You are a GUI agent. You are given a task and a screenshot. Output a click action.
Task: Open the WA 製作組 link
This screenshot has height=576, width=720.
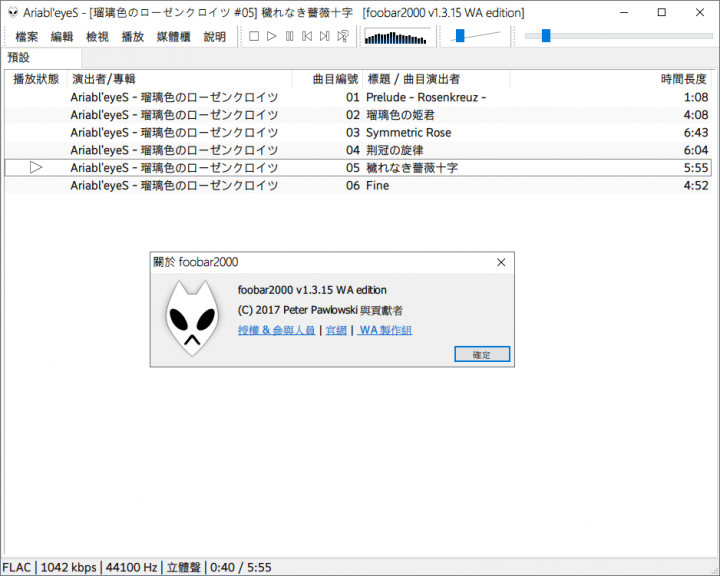pos(385,330)
